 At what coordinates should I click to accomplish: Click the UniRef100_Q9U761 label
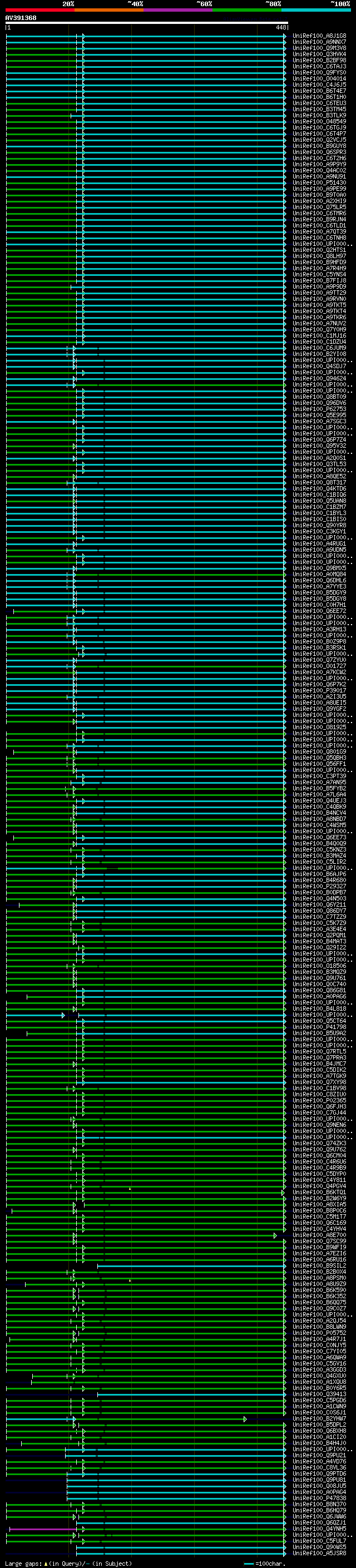(x=319, y=978)
